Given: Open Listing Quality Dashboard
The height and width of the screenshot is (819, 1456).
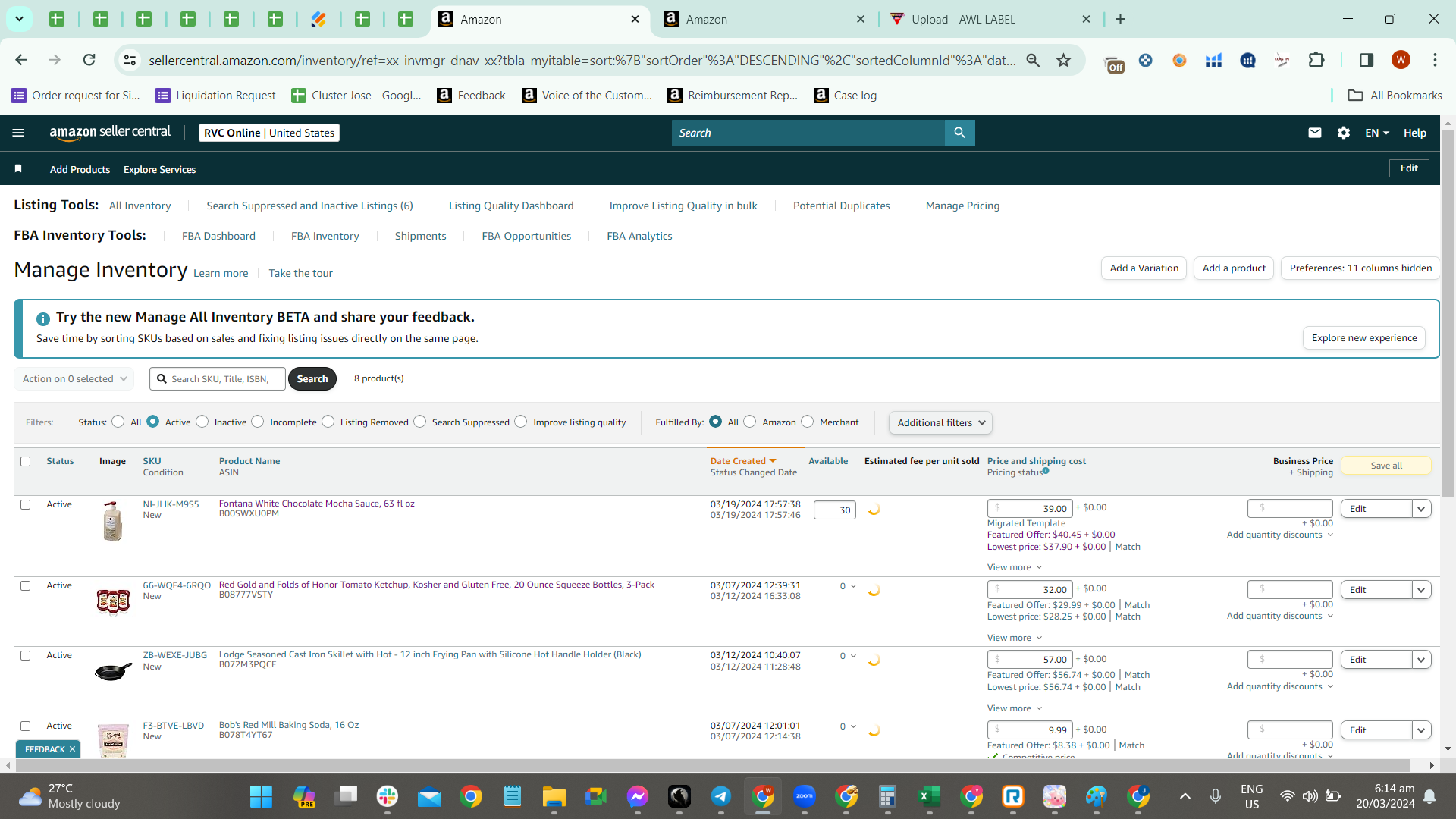Looking at the screenshot, I should (x=511, y=206).
